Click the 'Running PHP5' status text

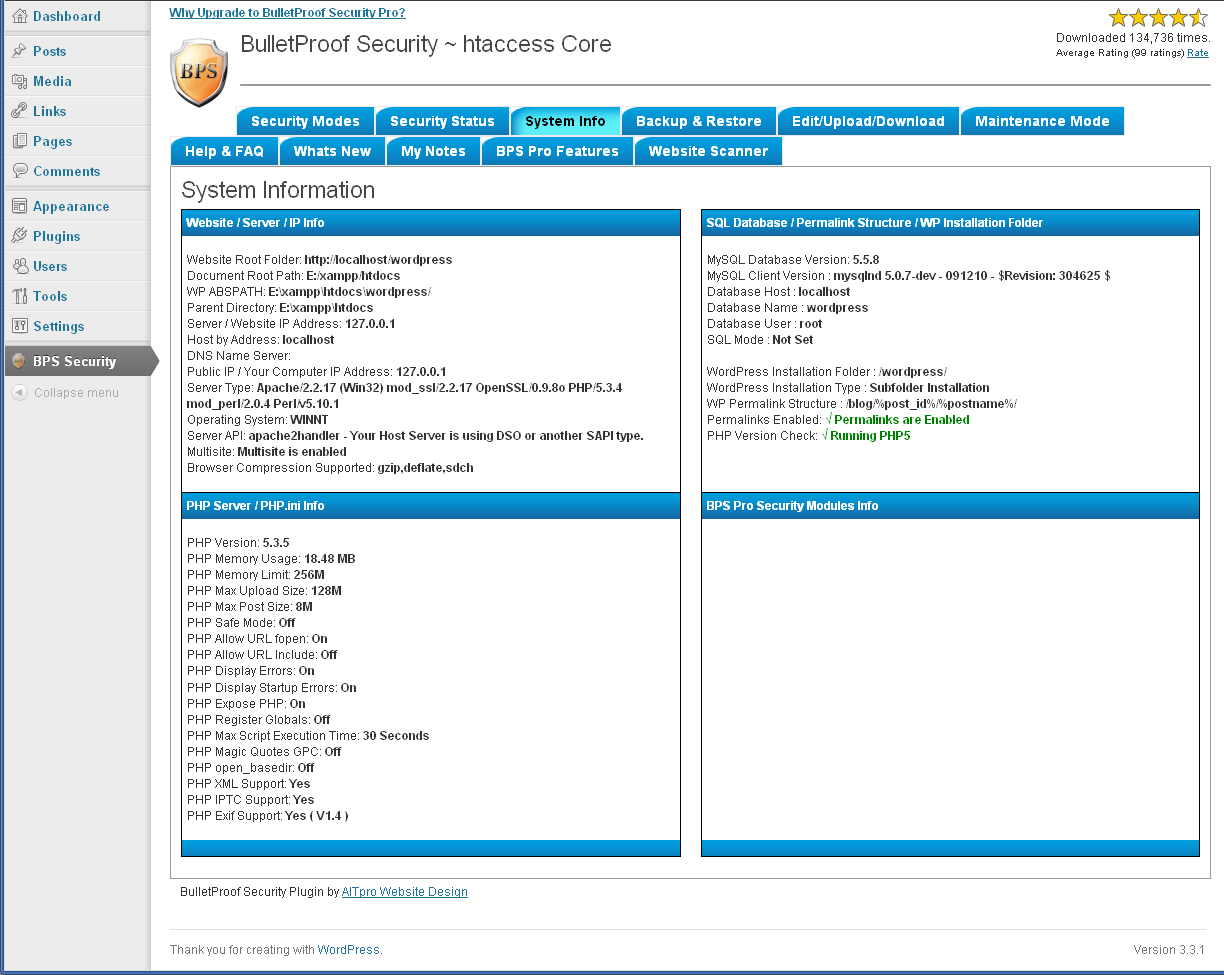(870, 436)
